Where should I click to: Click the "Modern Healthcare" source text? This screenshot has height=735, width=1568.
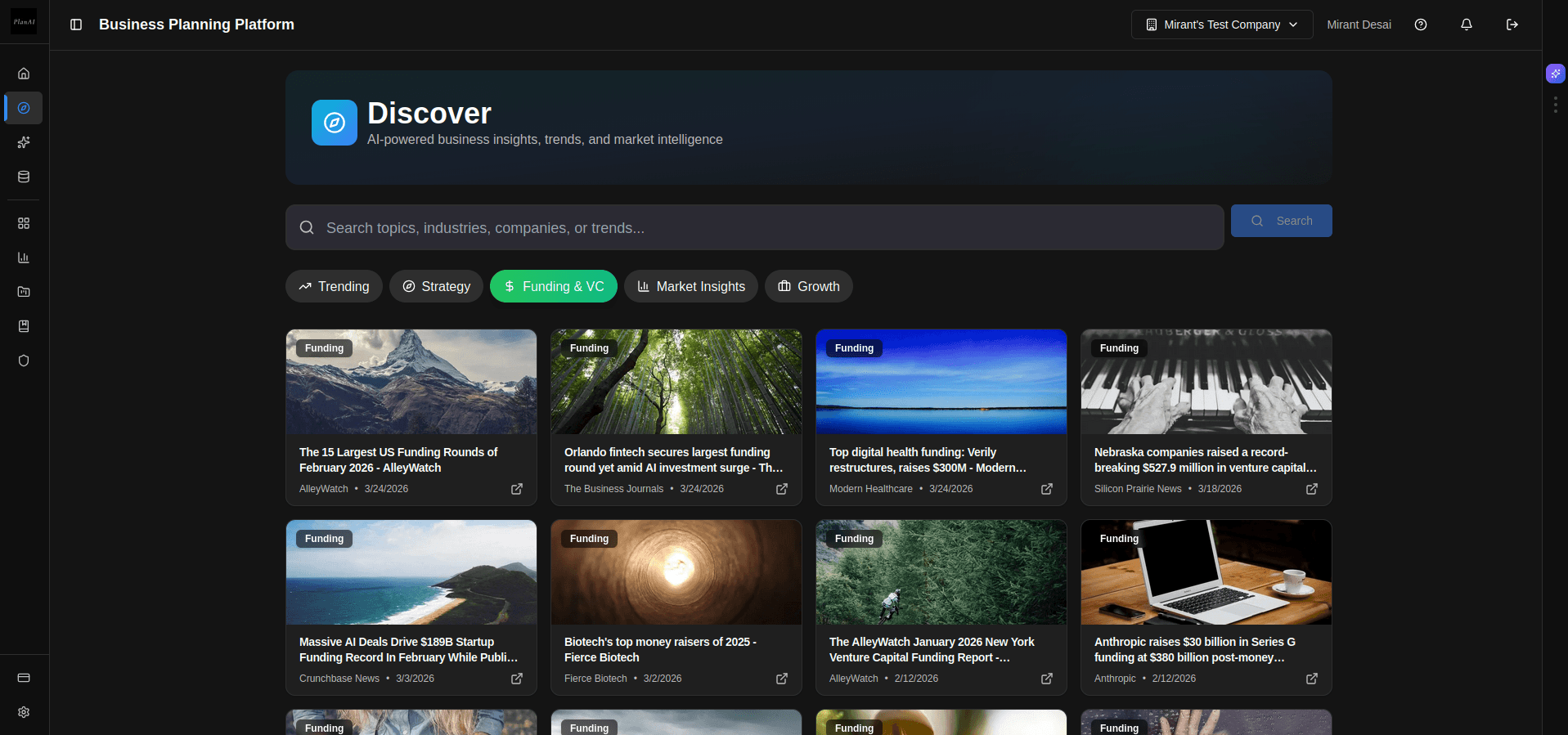(x=871, y=489)
